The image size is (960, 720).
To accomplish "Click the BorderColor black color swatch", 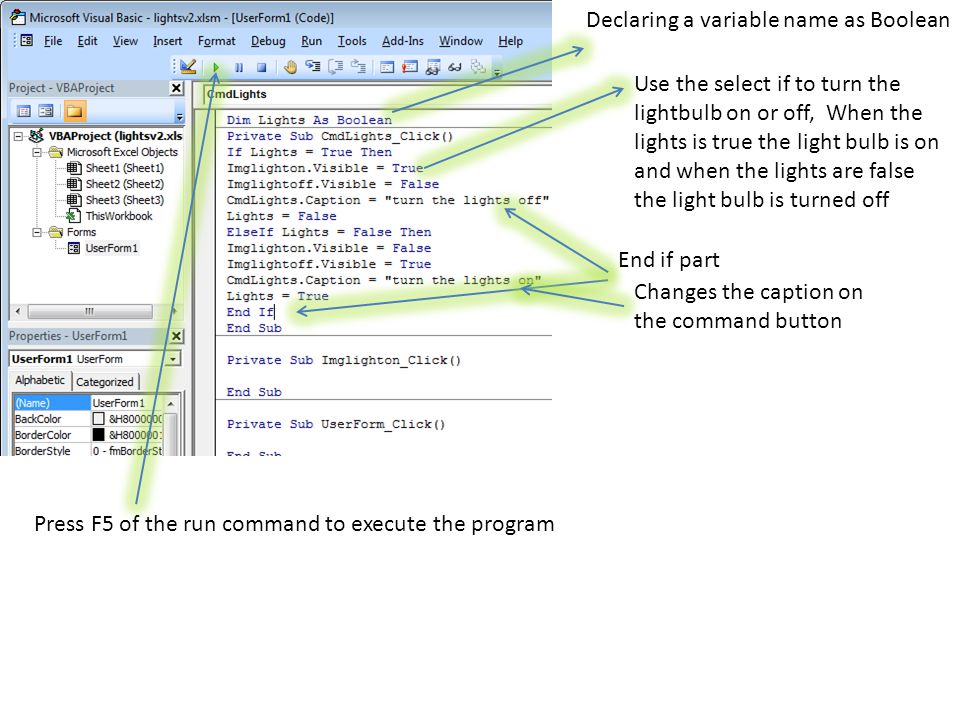I will (x=99, y=435).
